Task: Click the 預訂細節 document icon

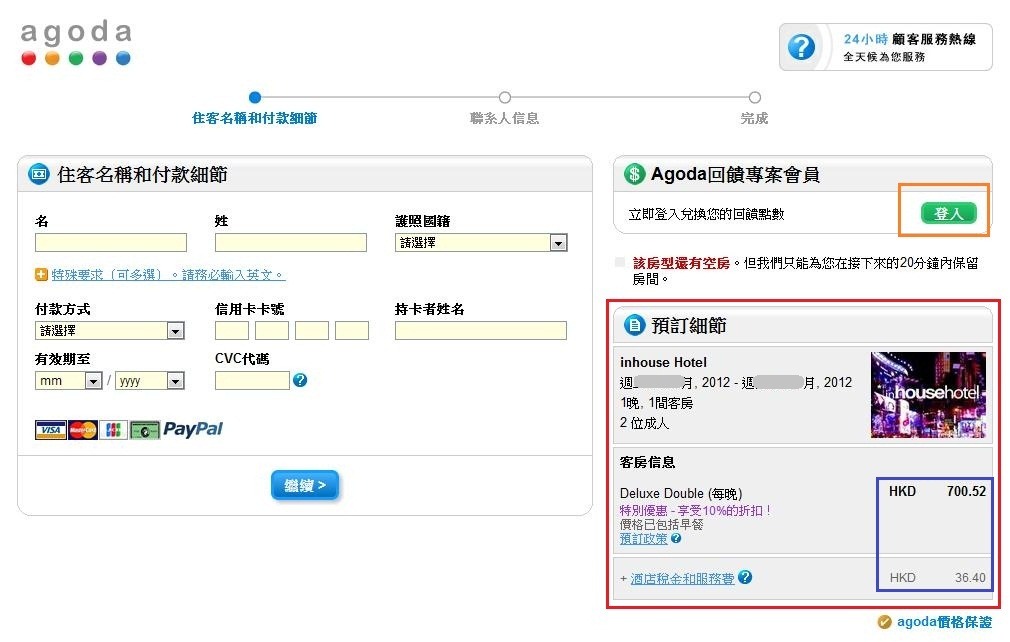Action: 634,325
